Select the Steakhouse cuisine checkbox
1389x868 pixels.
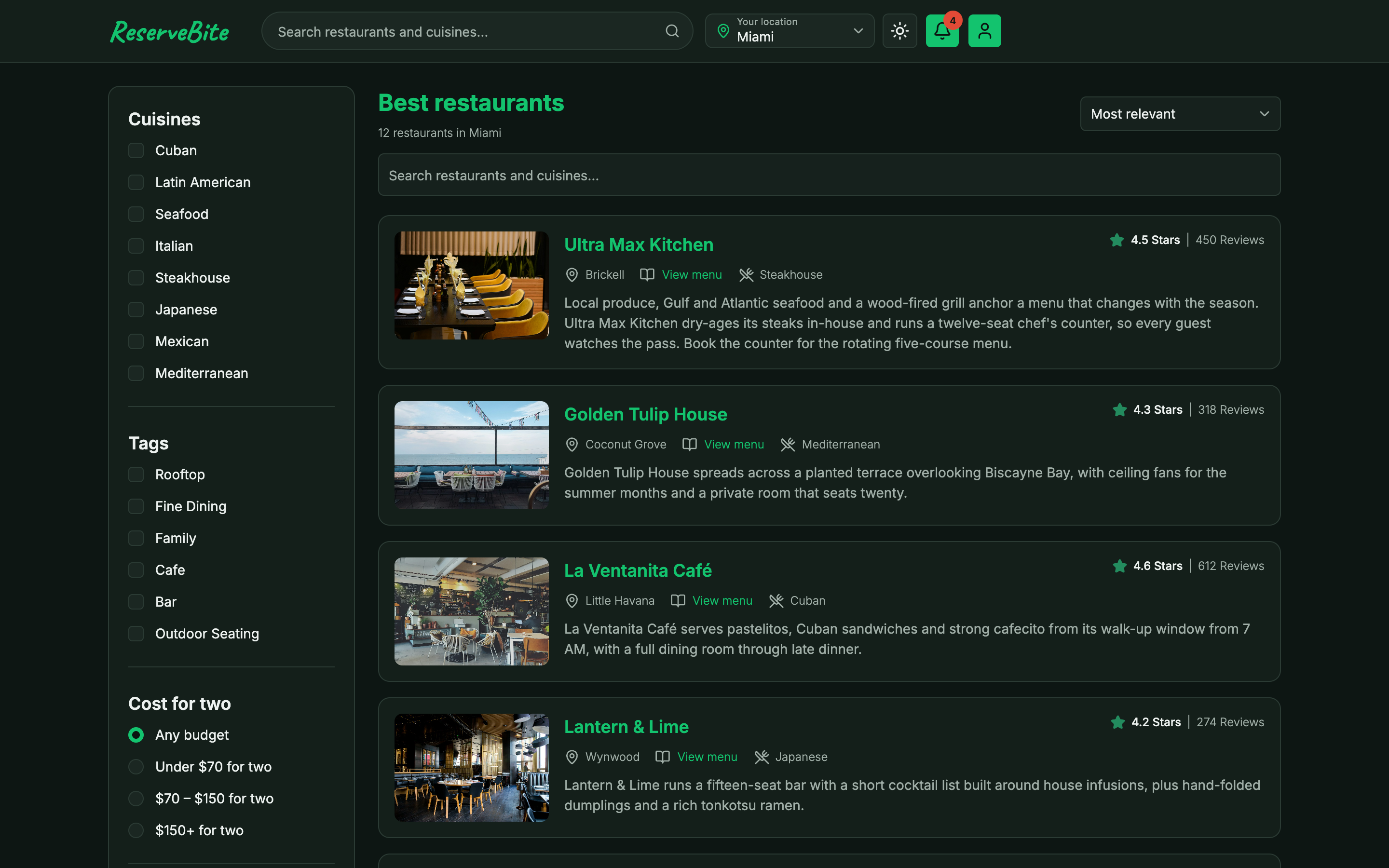click(136, 278)
